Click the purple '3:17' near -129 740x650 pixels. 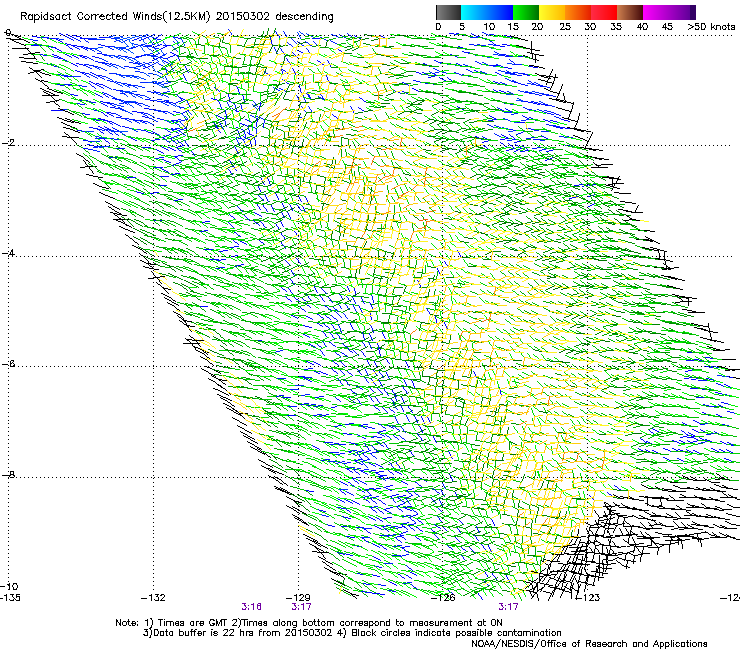tap(301, 607)
